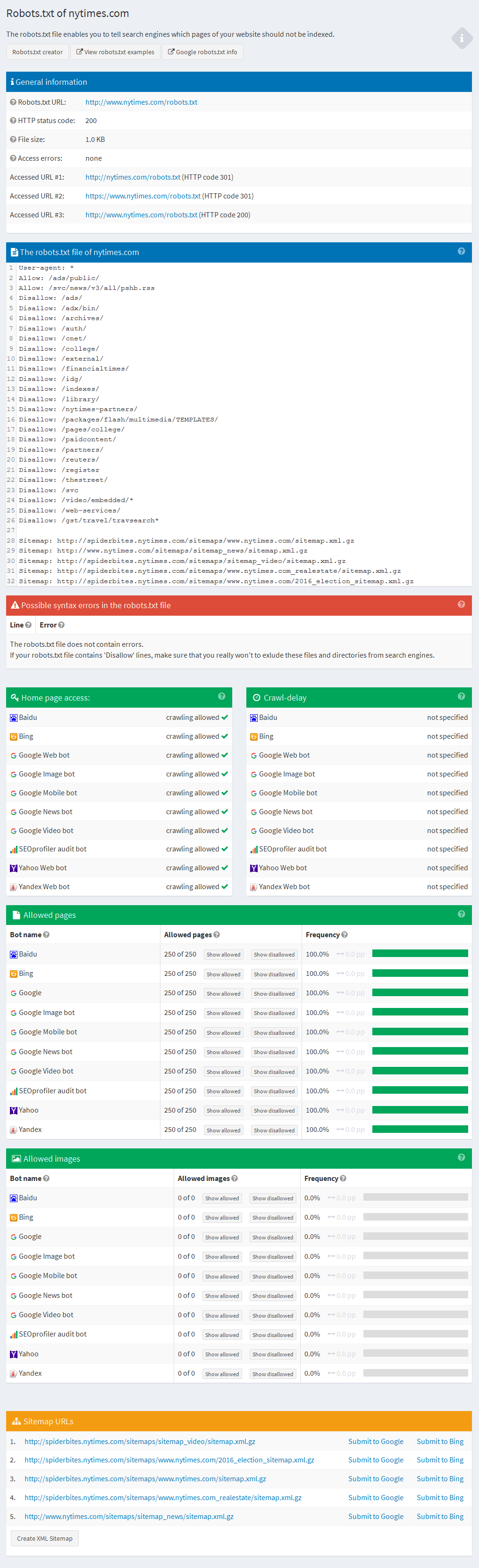Click Yandex frequency bar in Allowed pages
The width and height of the screenshot is (479, 1568).
[x=420, y=1130]
